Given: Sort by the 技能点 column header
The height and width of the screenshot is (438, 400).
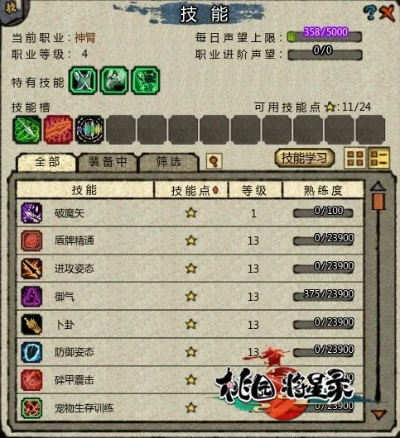Looking at the screenshot, I should [x=191, y=190].
